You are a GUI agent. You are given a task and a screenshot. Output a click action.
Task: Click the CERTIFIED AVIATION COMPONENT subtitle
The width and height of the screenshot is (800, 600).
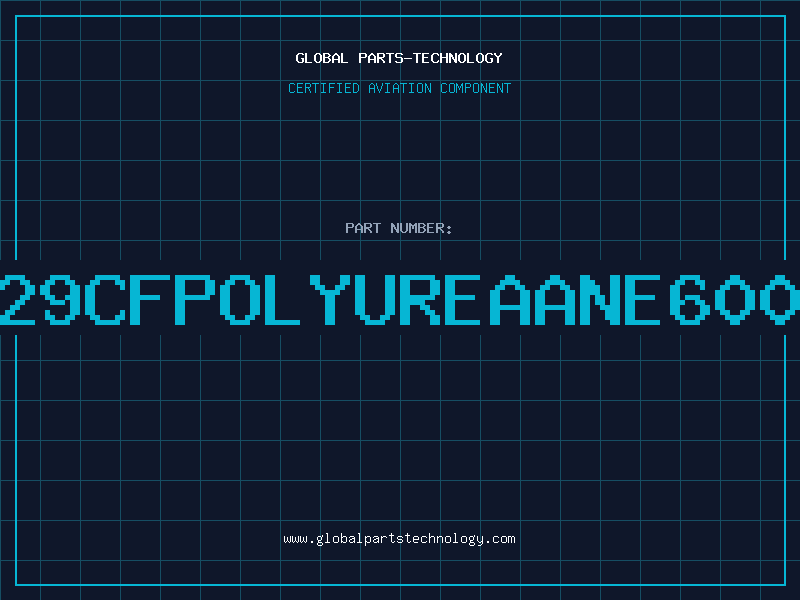[399, 88]
